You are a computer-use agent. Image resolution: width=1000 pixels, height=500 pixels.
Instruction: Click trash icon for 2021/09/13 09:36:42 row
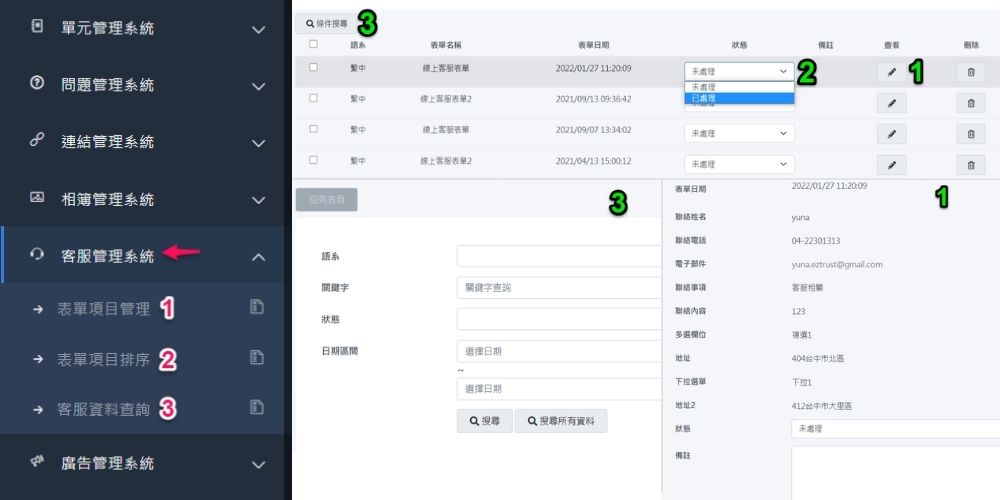point(971,103)
